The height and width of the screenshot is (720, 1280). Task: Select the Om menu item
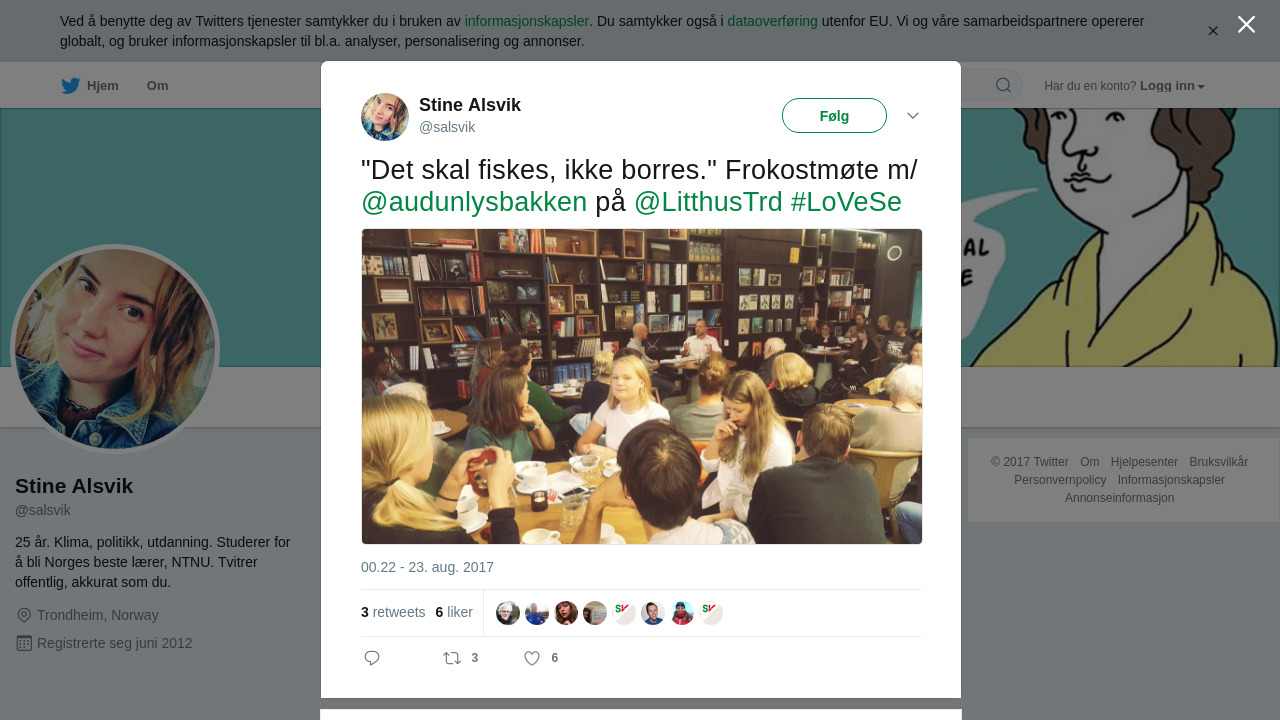157,86
